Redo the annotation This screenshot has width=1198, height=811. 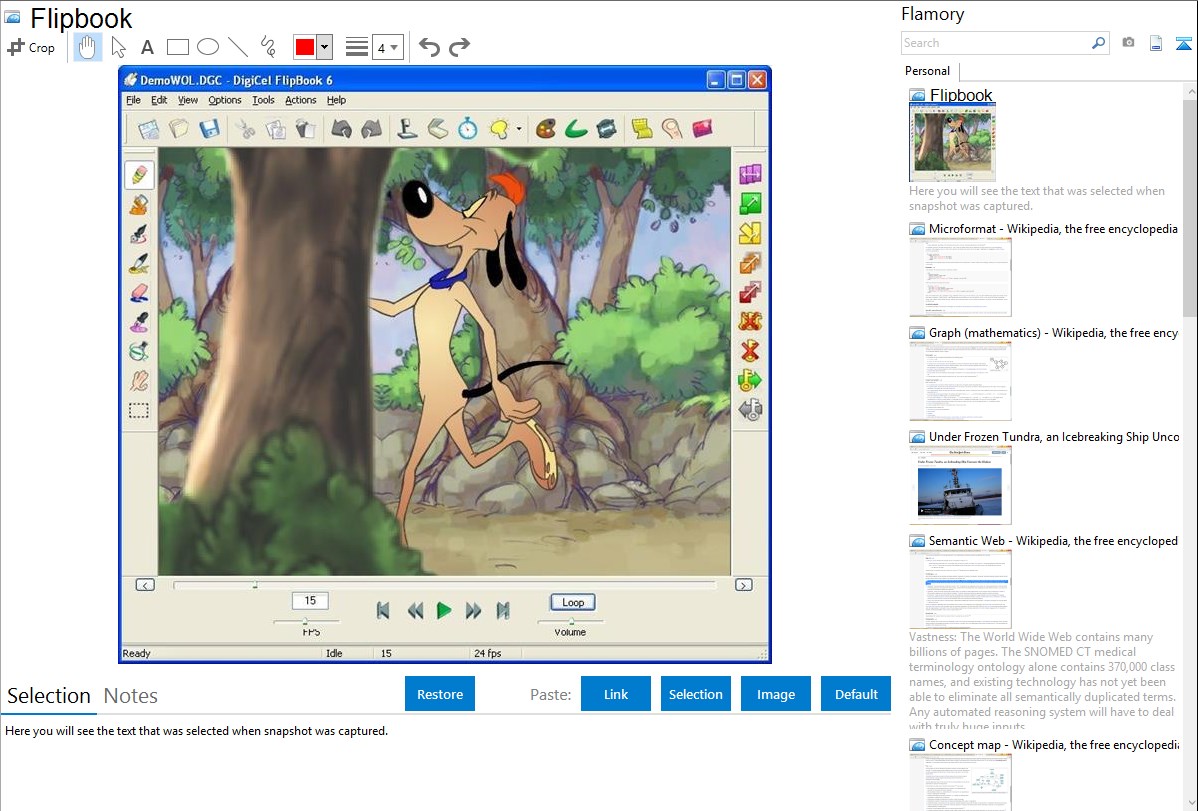click(459, 47)
